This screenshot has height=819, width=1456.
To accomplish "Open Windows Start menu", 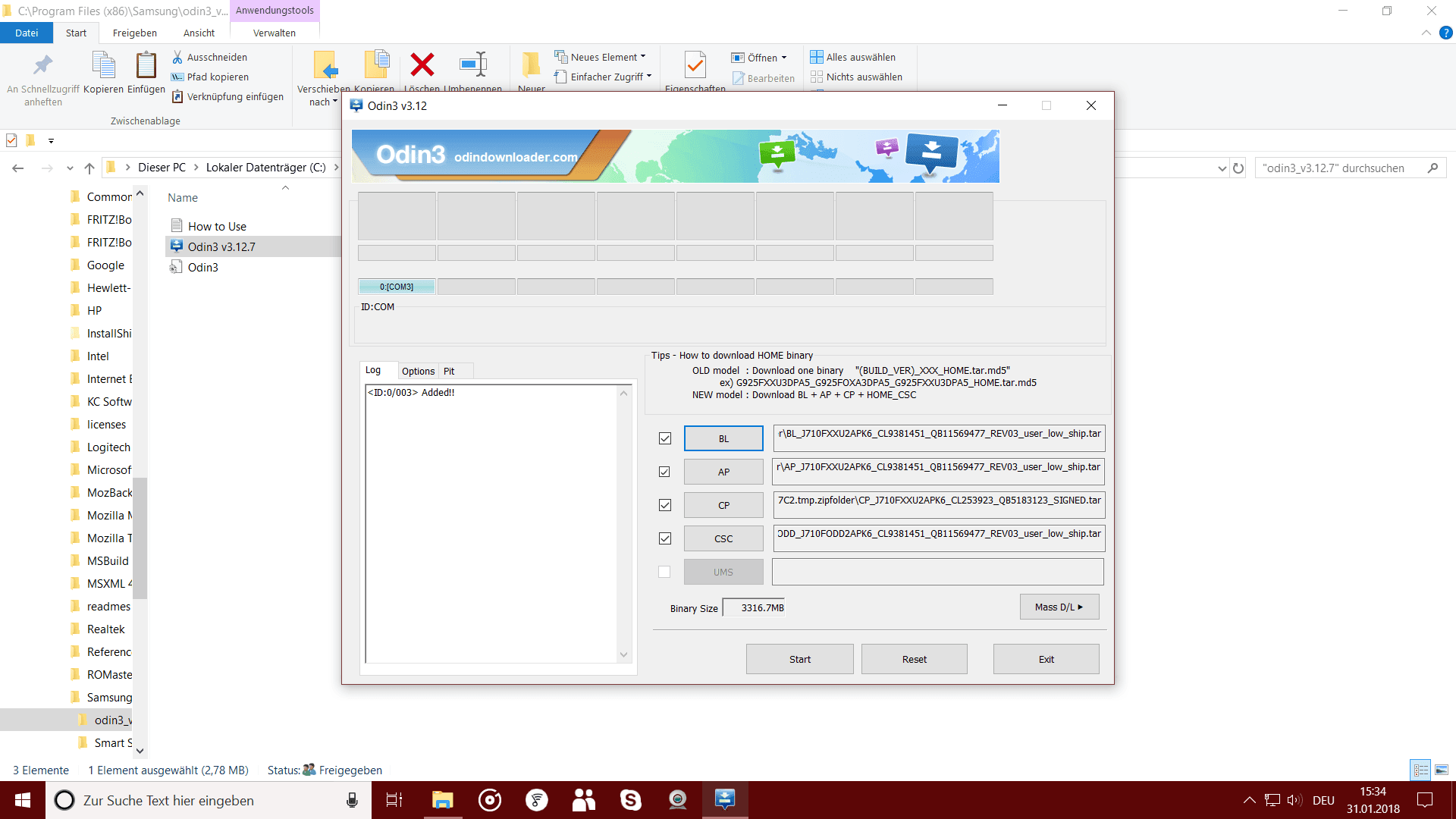I will click(23, 800).
